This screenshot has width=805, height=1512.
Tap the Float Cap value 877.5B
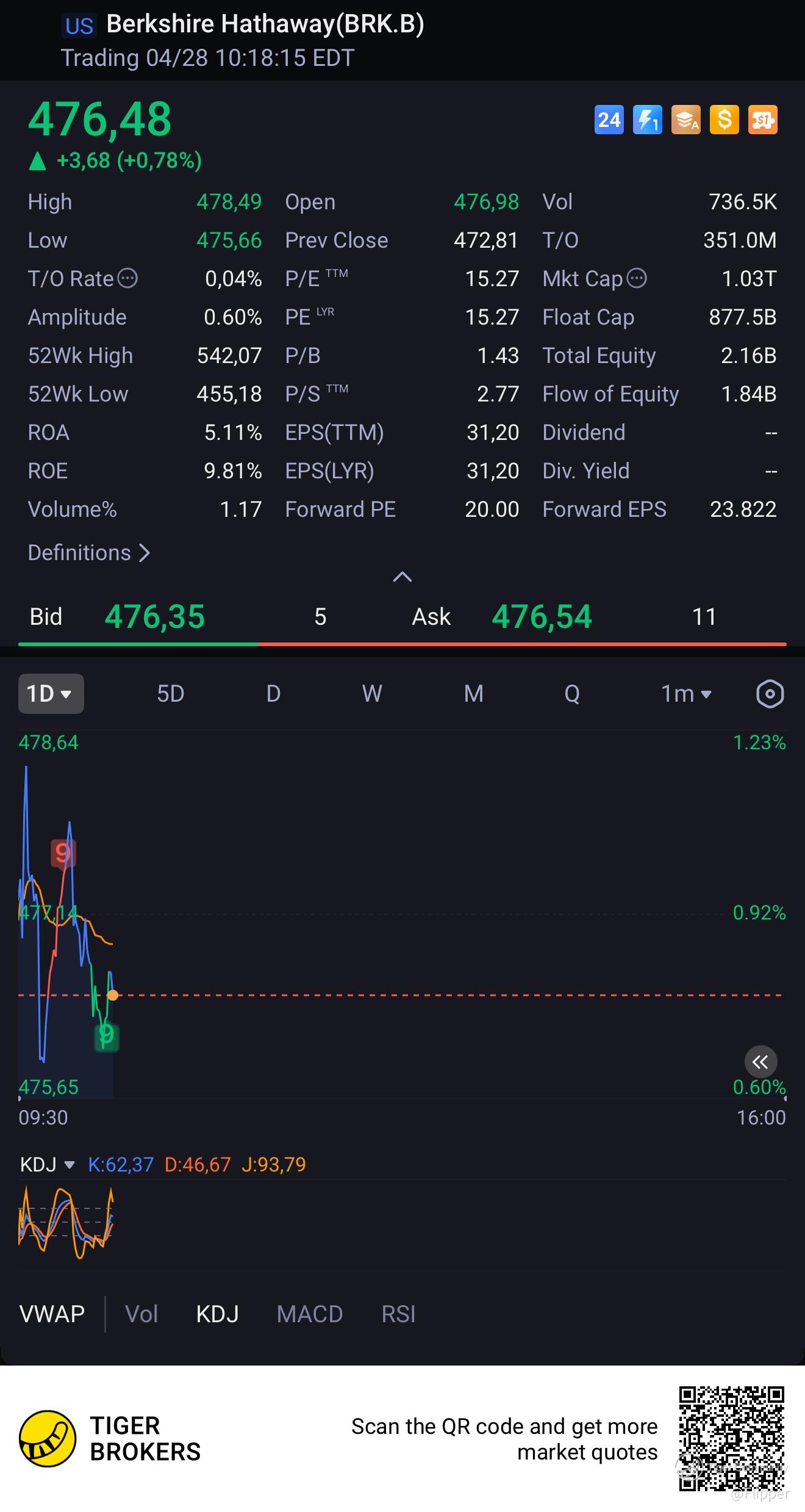click(743, 317)
